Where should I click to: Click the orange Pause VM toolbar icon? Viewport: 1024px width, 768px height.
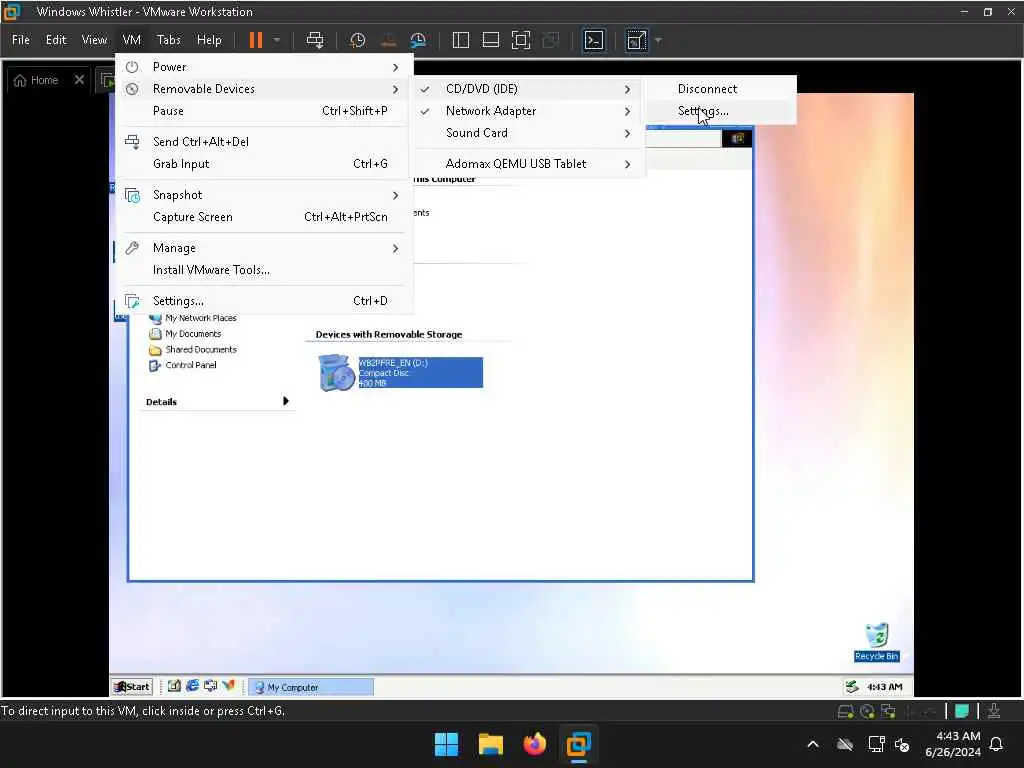(x=255, y=40)
